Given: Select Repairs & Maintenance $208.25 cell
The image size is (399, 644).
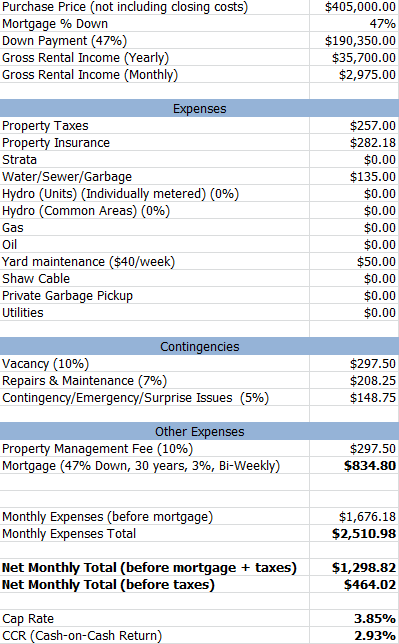Looking at the screenshot, I should 354,381.
